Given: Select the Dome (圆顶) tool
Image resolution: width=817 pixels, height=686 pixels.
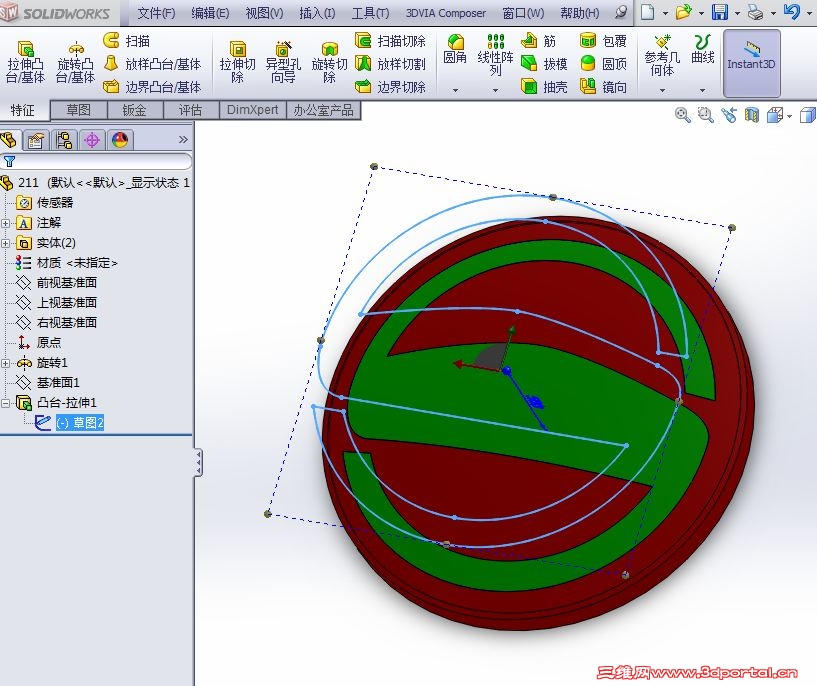Looking at the screenshot, I should [603, 64].
